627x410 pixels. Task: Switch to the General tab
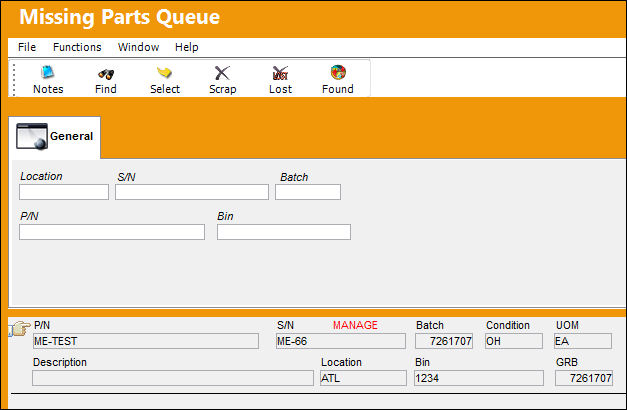pyautogui.click(x=55, y=137)
